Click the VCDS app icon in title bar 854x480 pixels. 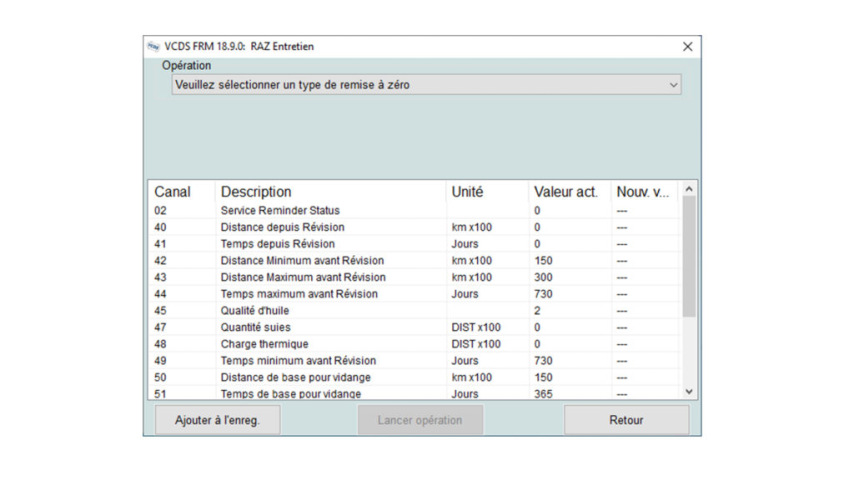click(154, 47)
